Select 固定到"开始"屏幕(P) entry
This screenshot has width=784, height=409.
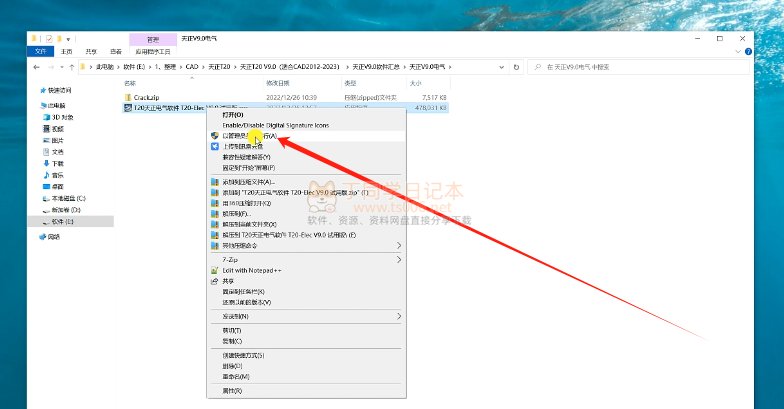248,168
